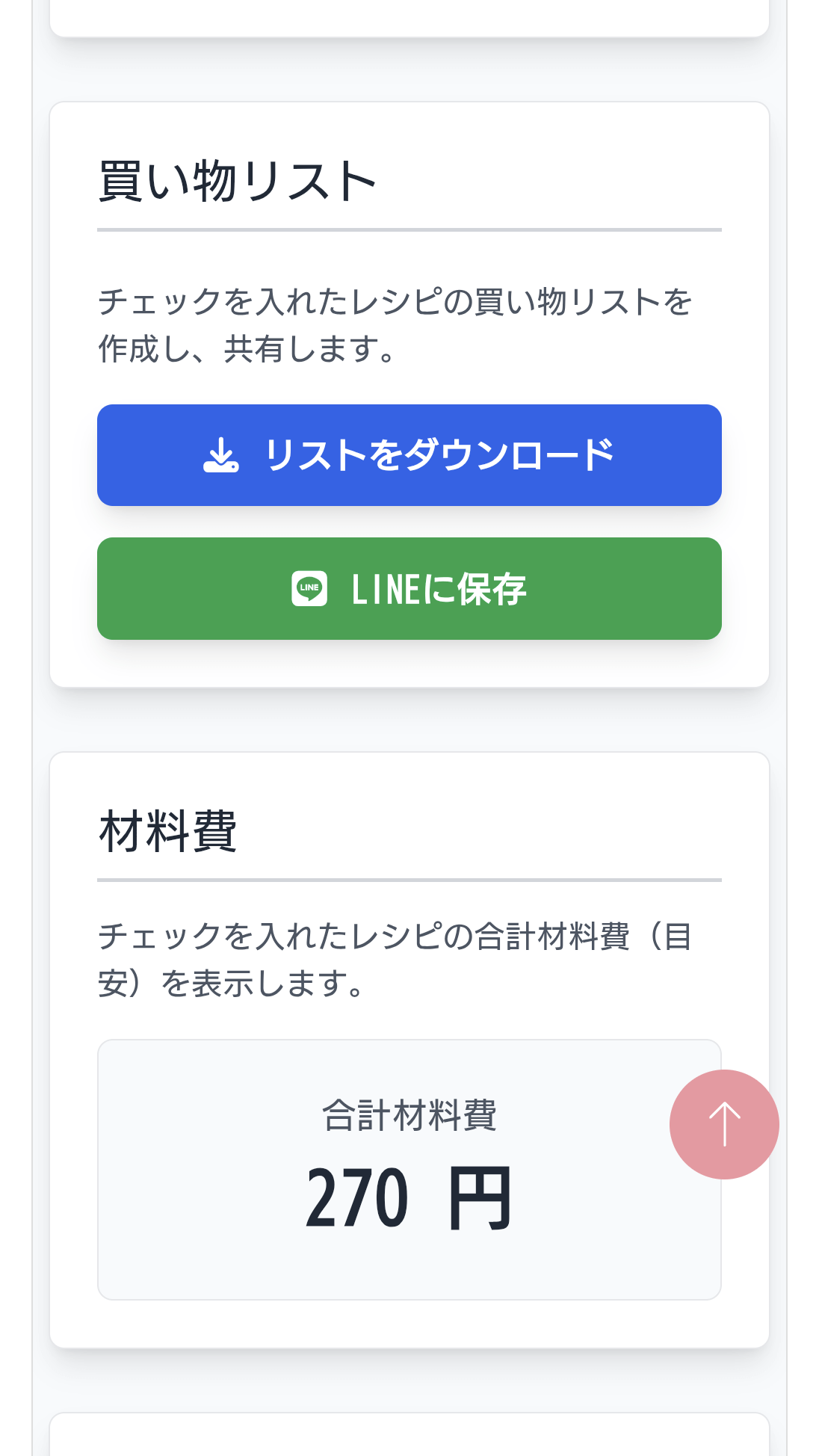Click the 買い物リスト heading

237,182
